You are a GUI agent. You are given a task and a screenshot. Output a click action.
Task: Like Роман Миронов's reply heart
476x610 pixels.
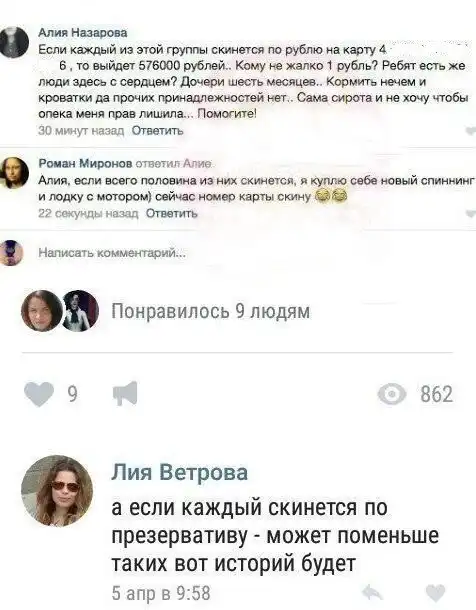click(x=471, y=214)
